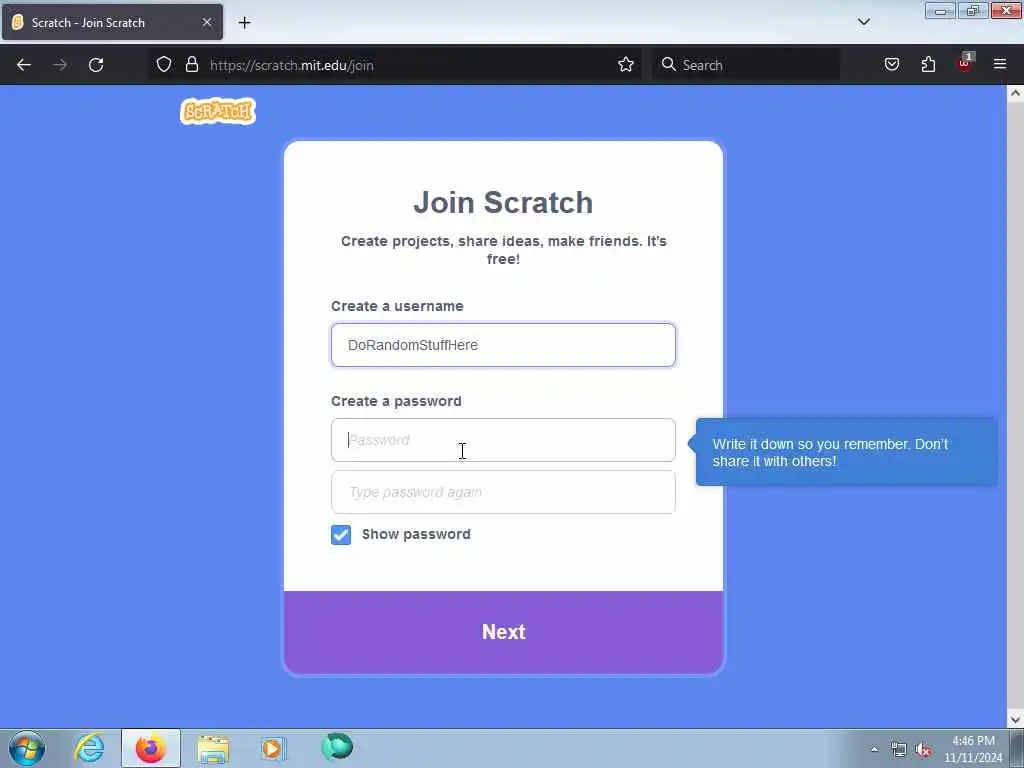Screen dimensions: 1024x768
Task: Click the Join Scratch heading
Action: click(x=503, y=202)
